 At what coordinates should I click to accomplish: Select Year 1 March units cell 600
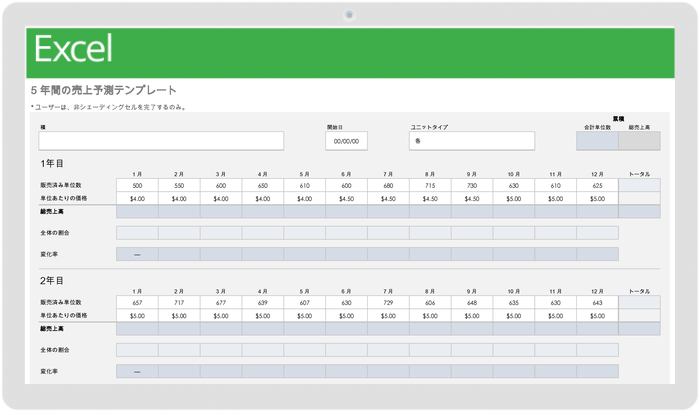[x=221, y=185]
